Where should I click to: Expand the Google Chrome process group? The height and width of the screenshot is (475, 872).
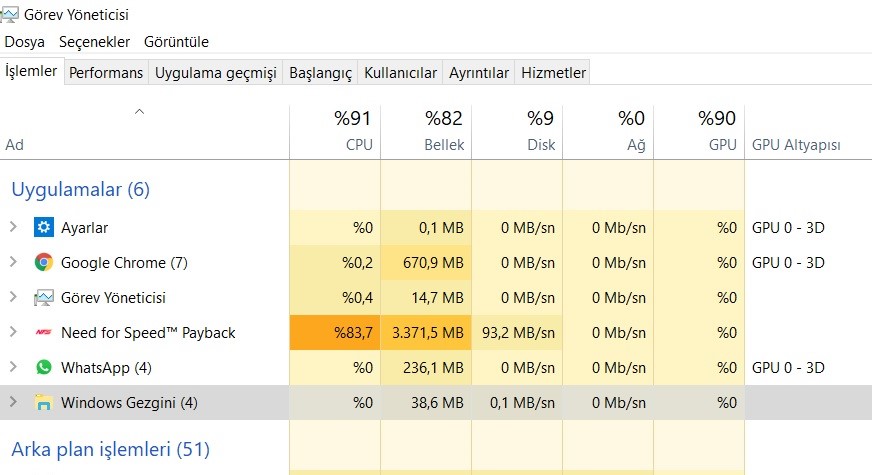(13, 261)
